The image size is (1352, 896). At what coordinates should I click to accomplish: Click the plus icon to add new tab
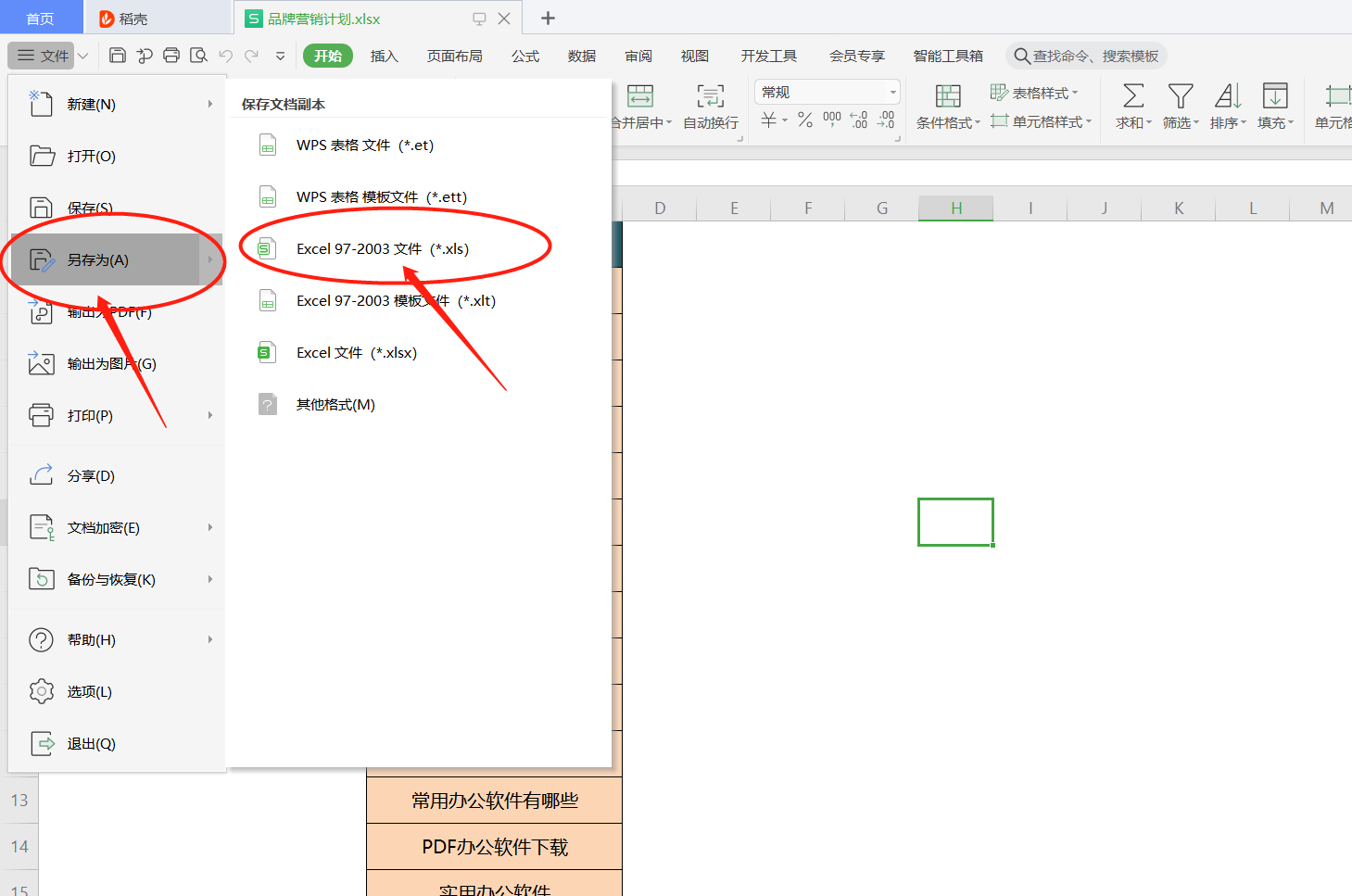548,19
